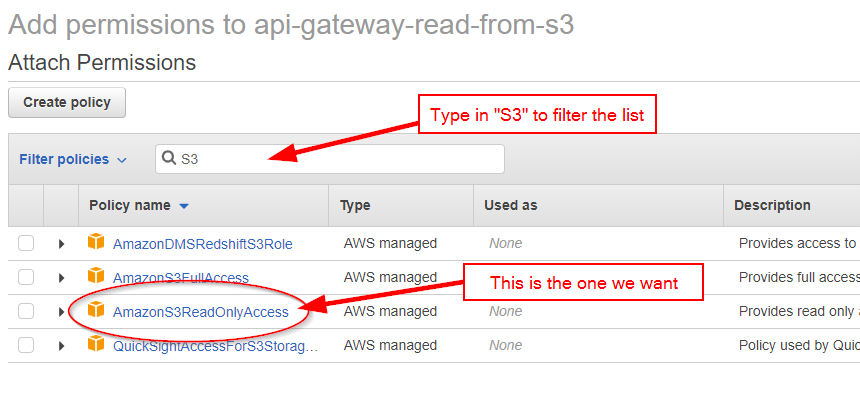The width and height of the screenshot is (860, 410).
Task: Click None under Used as for AmazonDMSRedshiftS3Role
Action: (506, 243)
